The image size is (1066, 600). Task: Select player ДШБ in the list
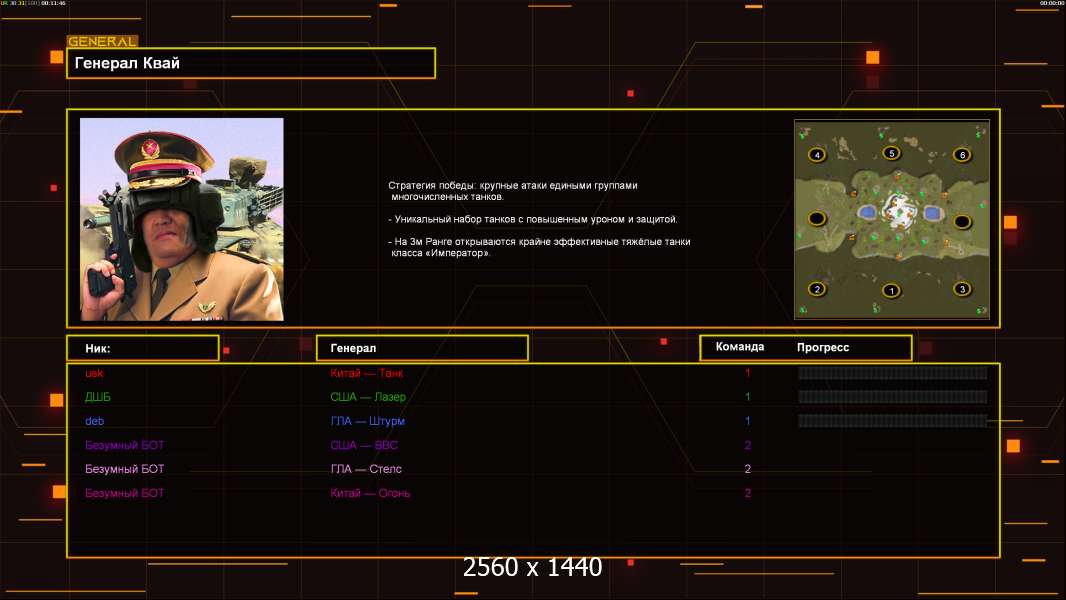click(x=98, y=397)
